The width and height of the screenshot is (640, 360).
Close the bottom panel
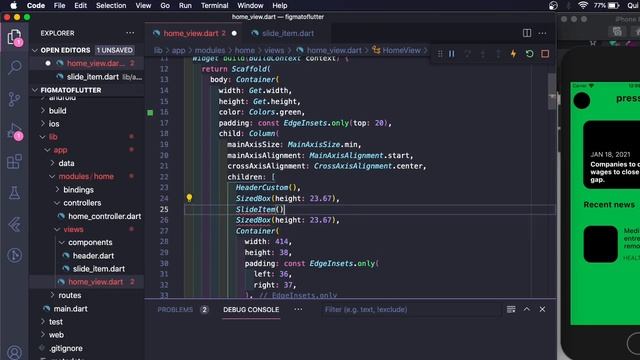point(542,309)
